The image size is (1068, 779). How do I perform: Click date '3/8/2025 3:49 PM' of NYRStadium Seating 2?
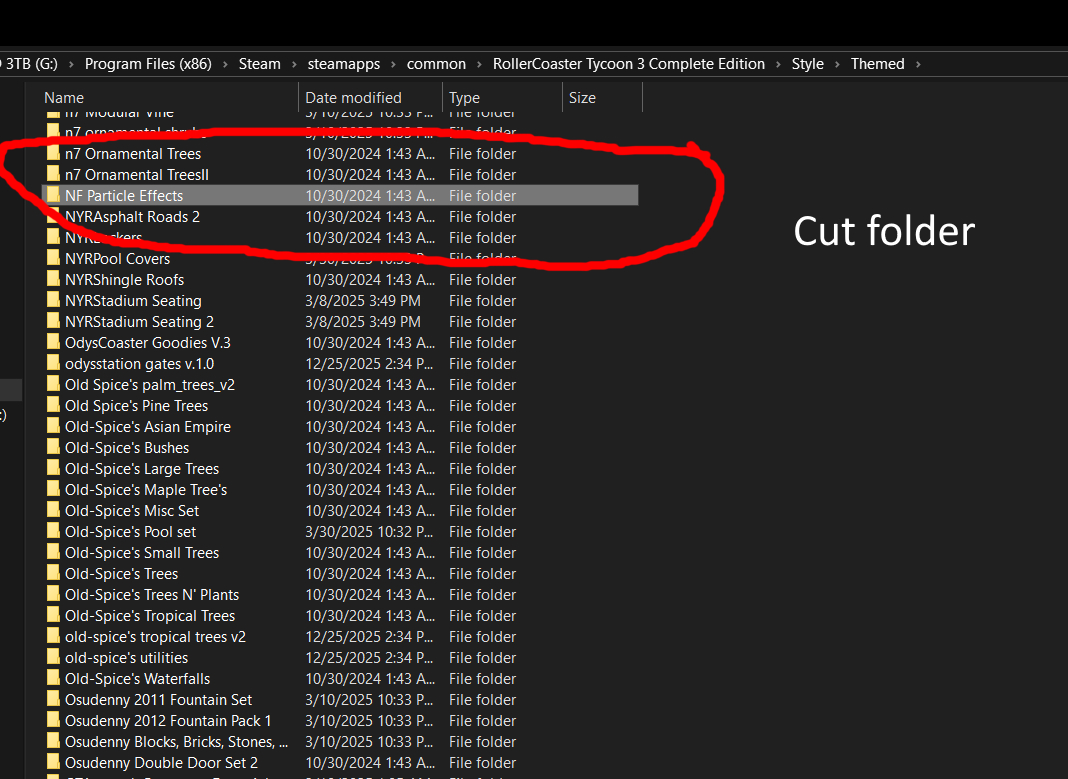click(363, 321)
